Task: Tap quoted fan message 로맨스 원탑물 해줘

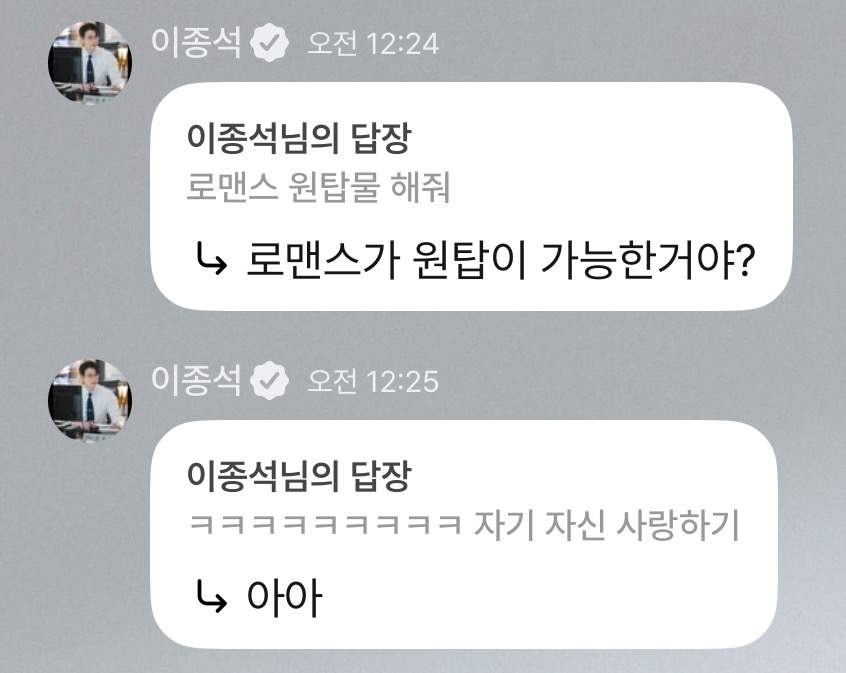Action: point(318,187)
